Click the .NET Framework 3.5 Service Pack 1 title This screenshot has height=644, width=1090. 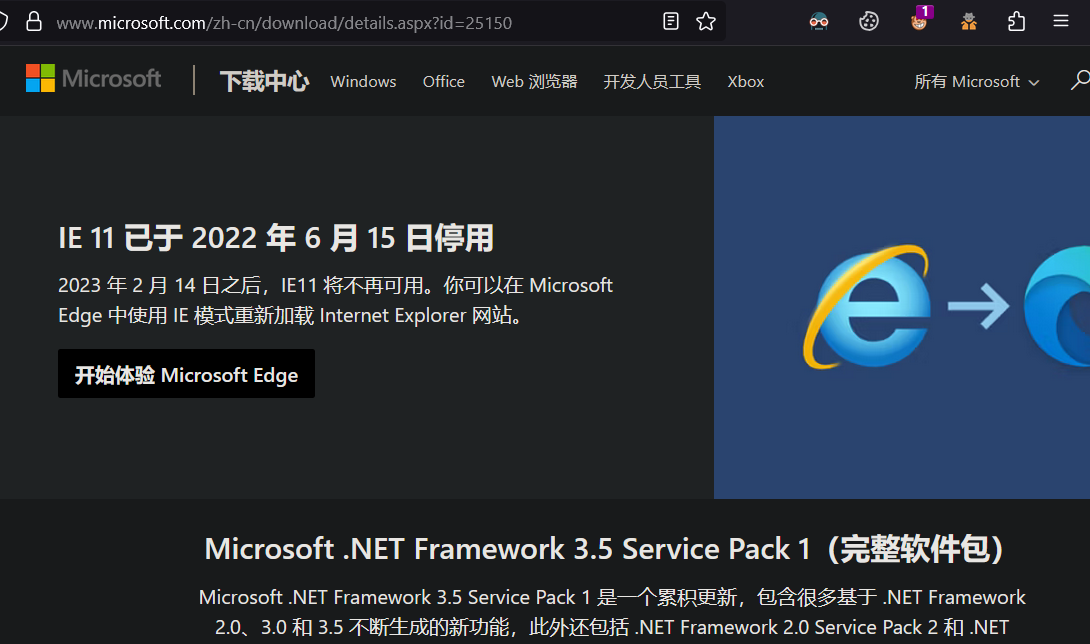[604, 549]
